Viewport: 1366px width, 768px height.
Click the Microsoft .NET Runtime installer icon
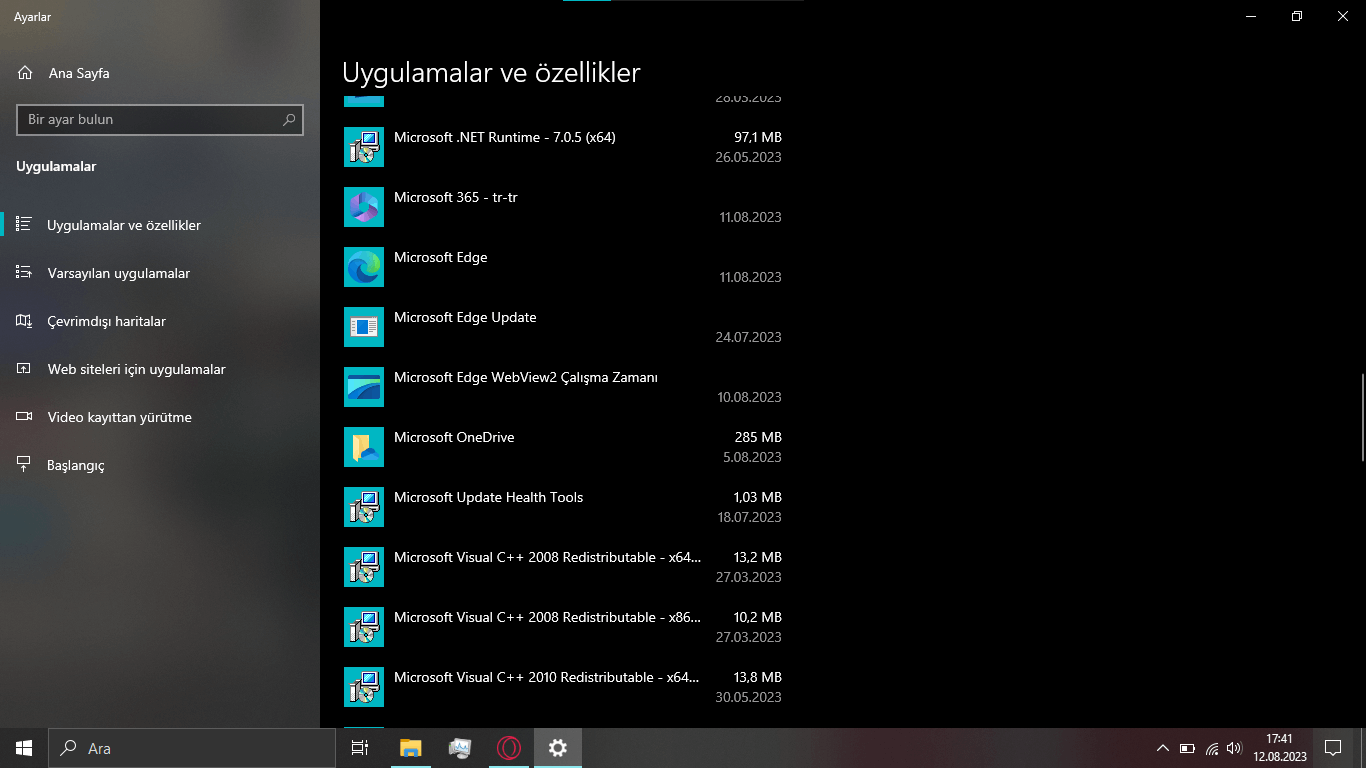(364, 147)
